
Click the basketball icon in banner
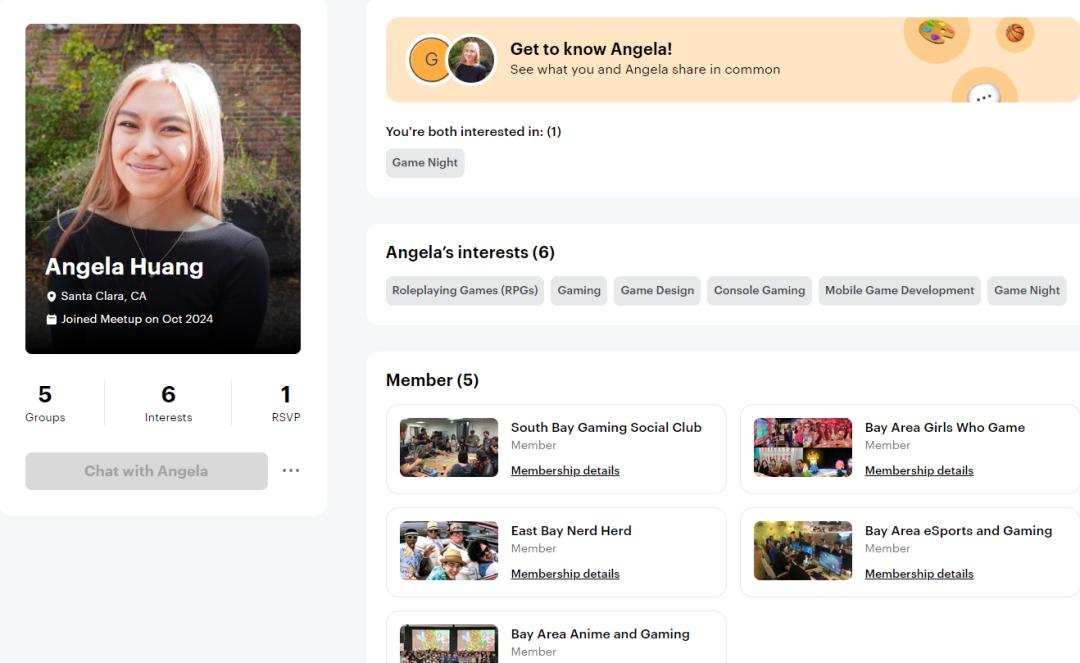coord(1015,32)
